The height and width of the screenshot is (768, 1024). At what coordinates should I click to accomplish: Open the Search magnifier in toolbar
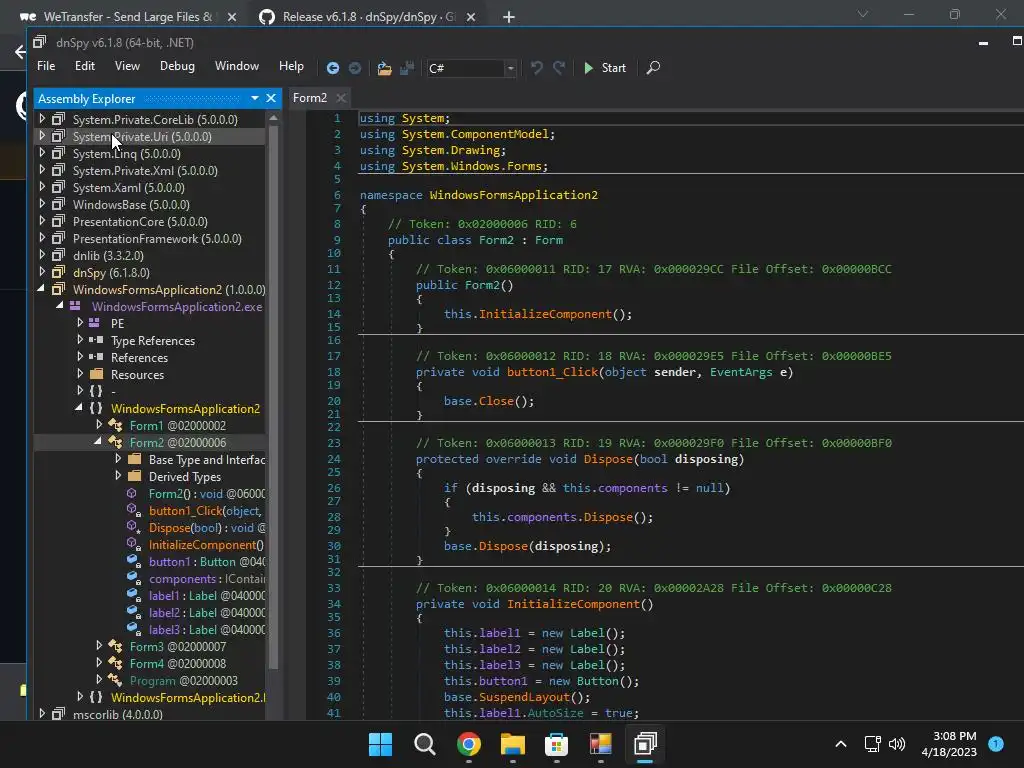click(x=653, y=68)
